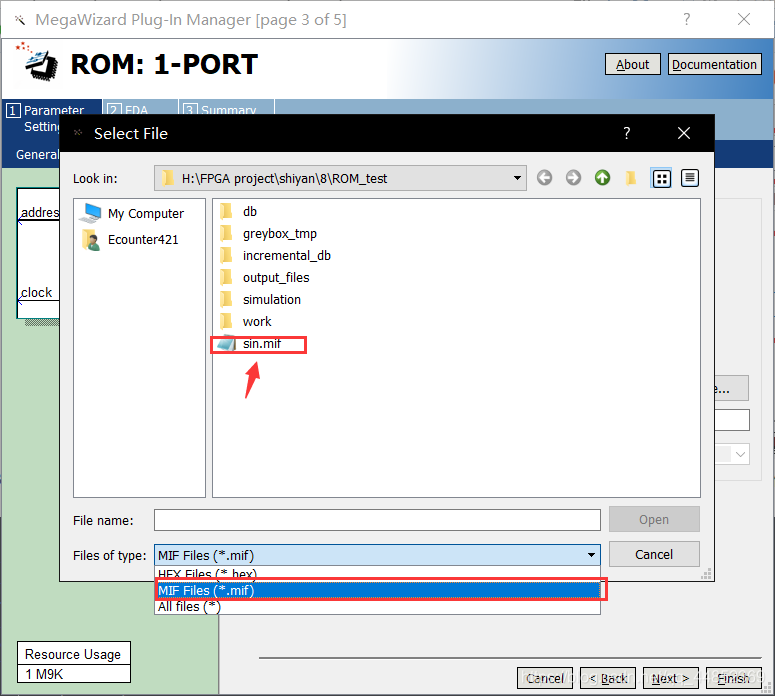Select My Computer in the sidebar
This screenshot has height=696, width=775.
(x=133, y=214)
